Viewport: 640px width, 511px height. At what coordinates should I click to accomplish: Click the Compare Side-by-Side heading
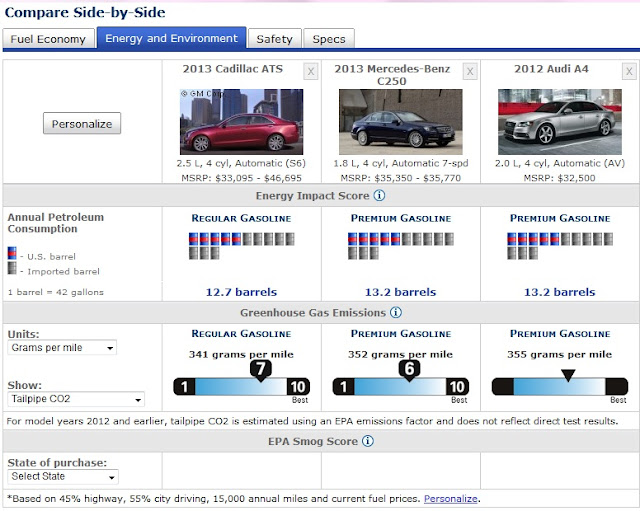85,12
